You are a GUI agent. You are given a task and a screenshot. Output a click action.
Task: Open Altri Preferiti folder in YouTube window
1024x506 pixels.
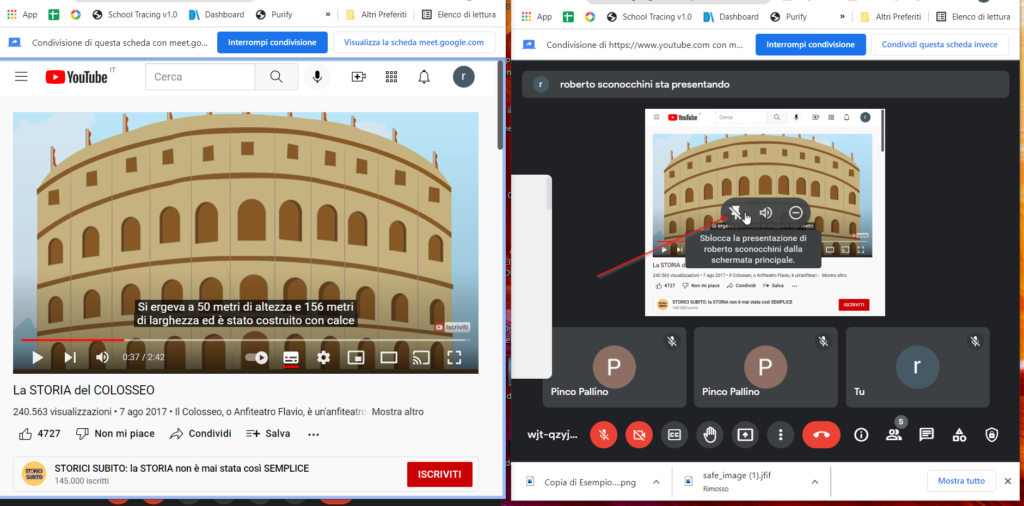[376, 14]
